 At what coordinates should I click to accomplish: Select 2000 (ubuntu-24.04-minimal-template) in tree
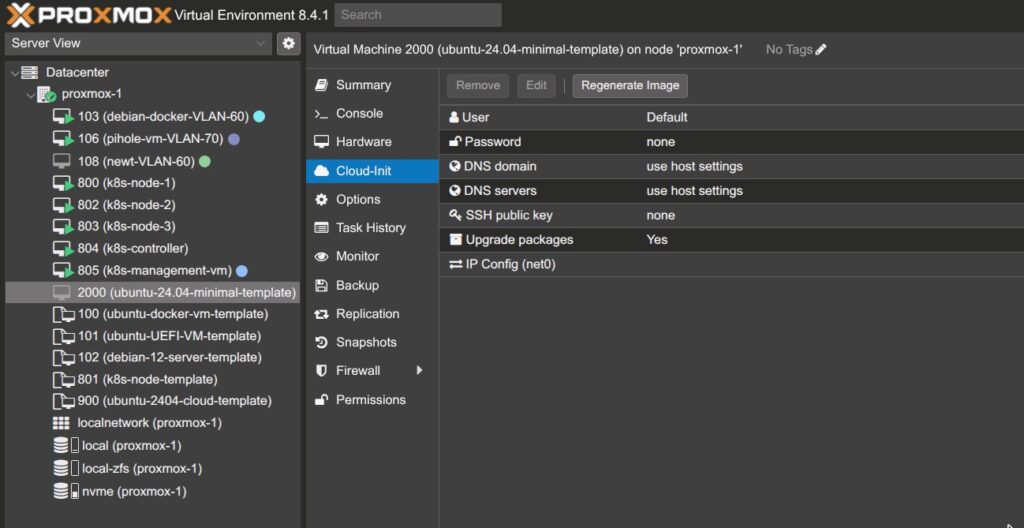click(153, 293)
